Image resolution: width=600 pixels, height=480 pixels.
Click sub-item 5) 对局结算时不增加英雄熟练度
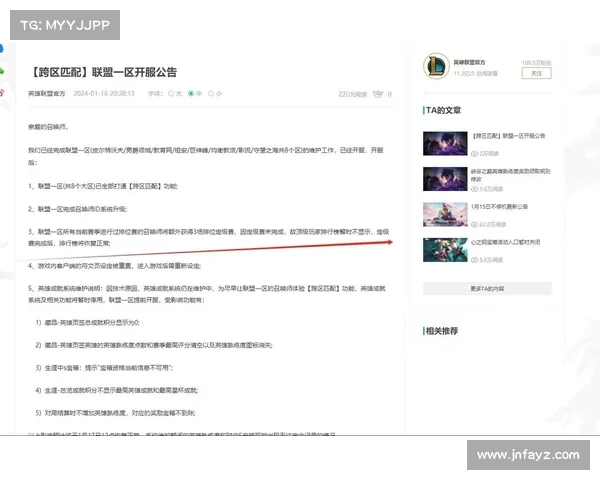click(115, 413)
